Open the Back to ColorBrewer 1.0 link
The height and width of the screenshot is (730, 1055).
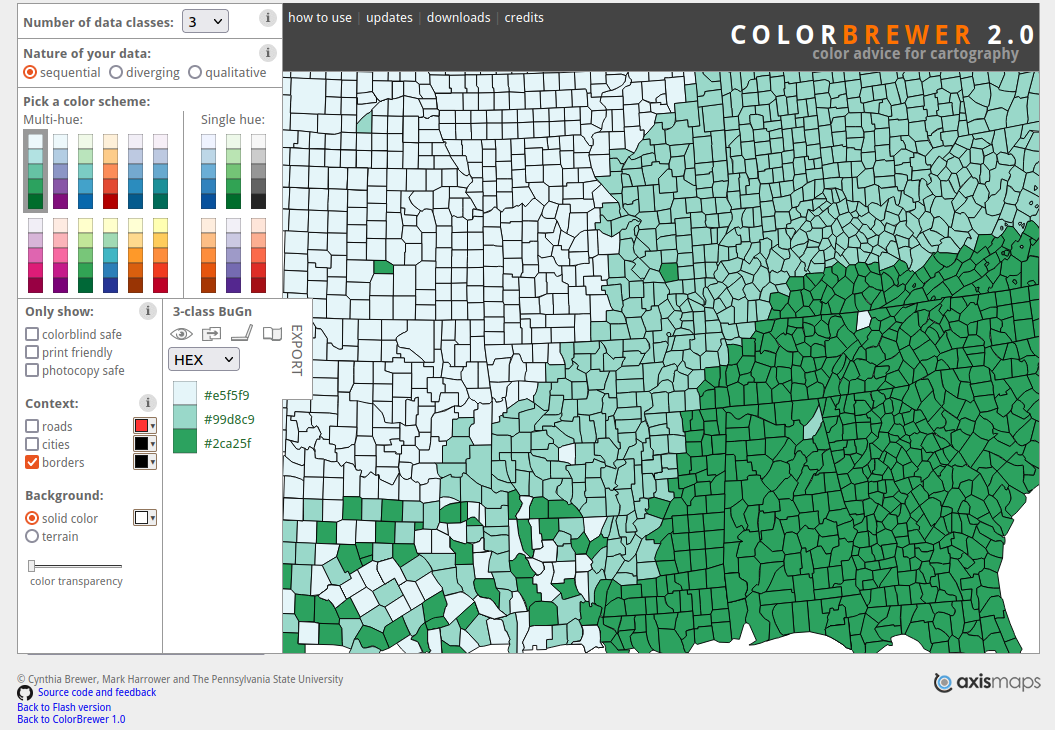tap(70, 718)
